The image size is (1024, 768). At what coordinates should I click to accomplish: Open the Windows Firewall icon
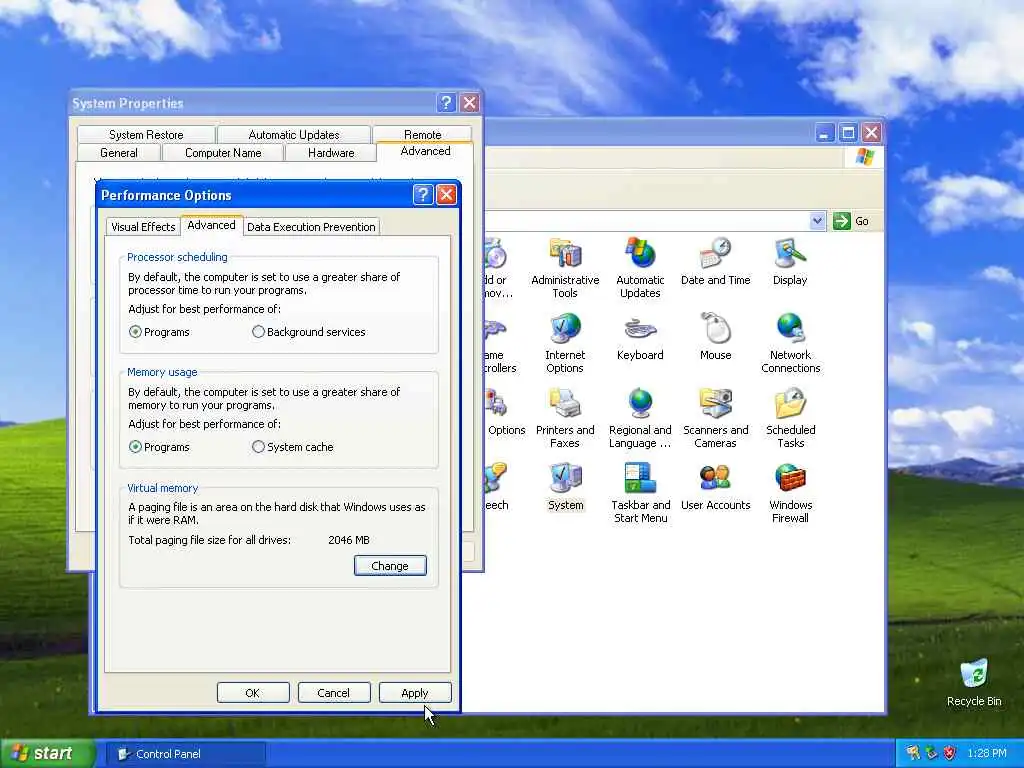[x=790, y=494]
